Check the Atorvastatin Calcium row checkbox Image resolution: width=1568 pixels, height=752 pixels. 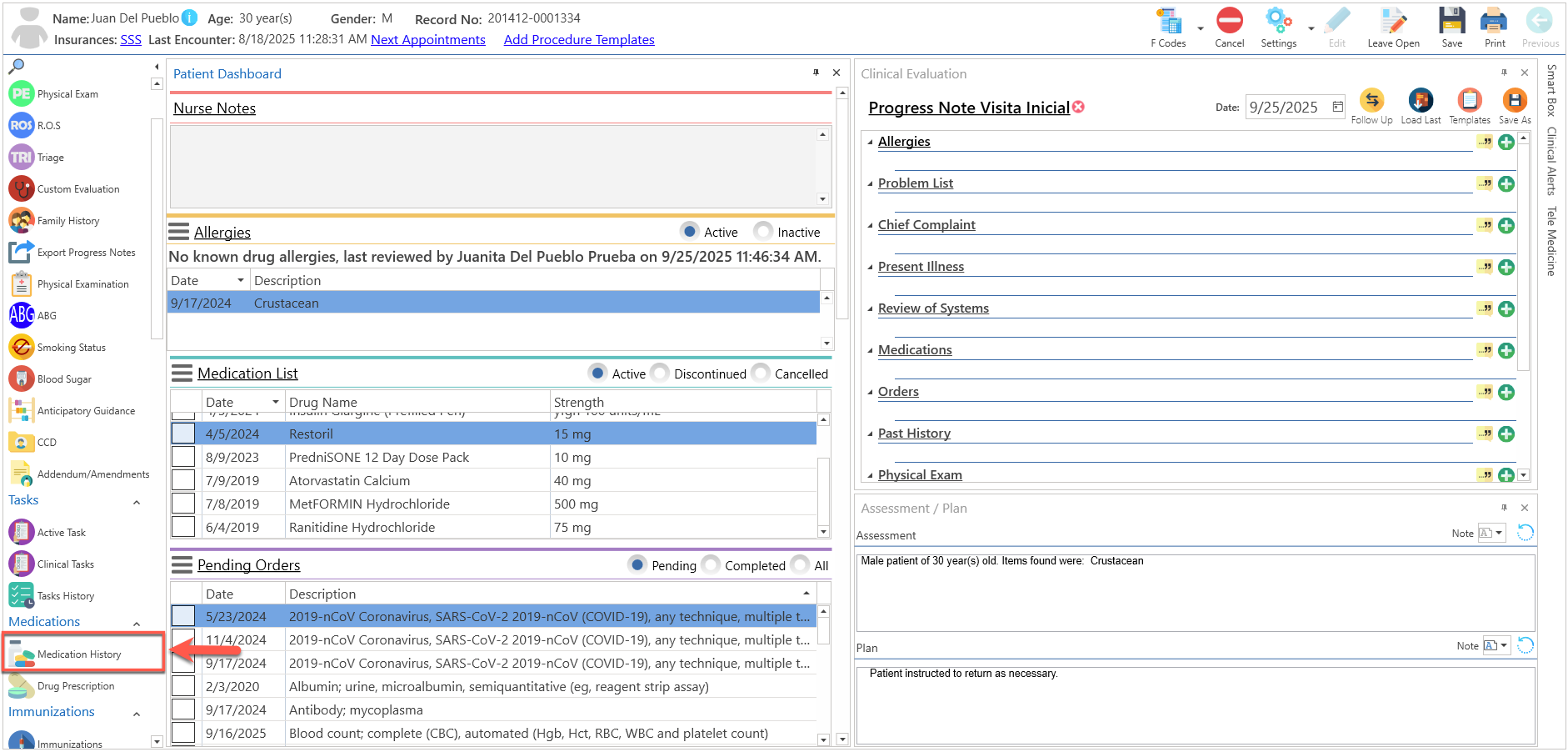point(183,480)
